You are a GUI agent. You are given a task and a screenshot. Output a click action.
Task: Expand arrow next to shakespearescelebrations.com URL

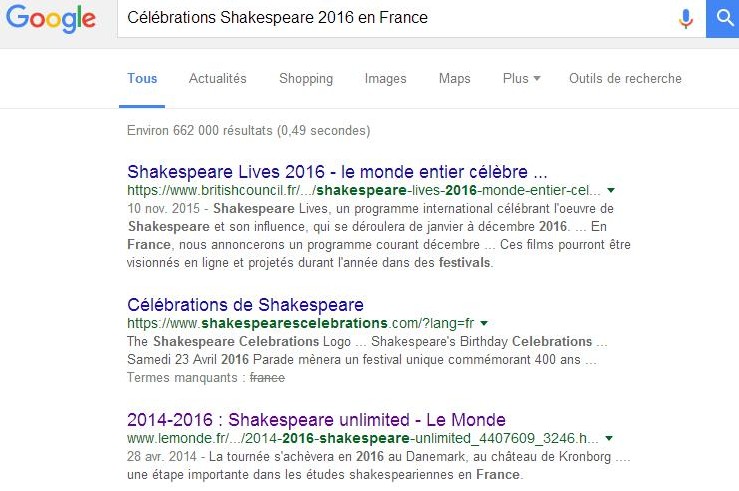484,324
